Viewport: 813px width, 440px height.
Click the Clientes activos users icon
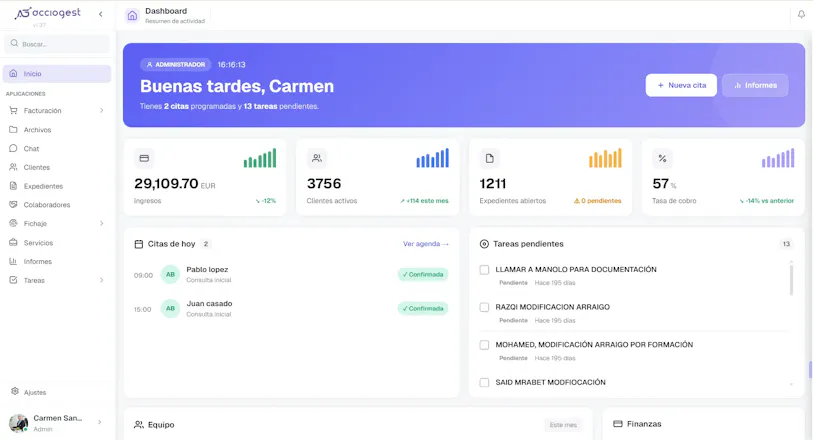click(317, 158)
